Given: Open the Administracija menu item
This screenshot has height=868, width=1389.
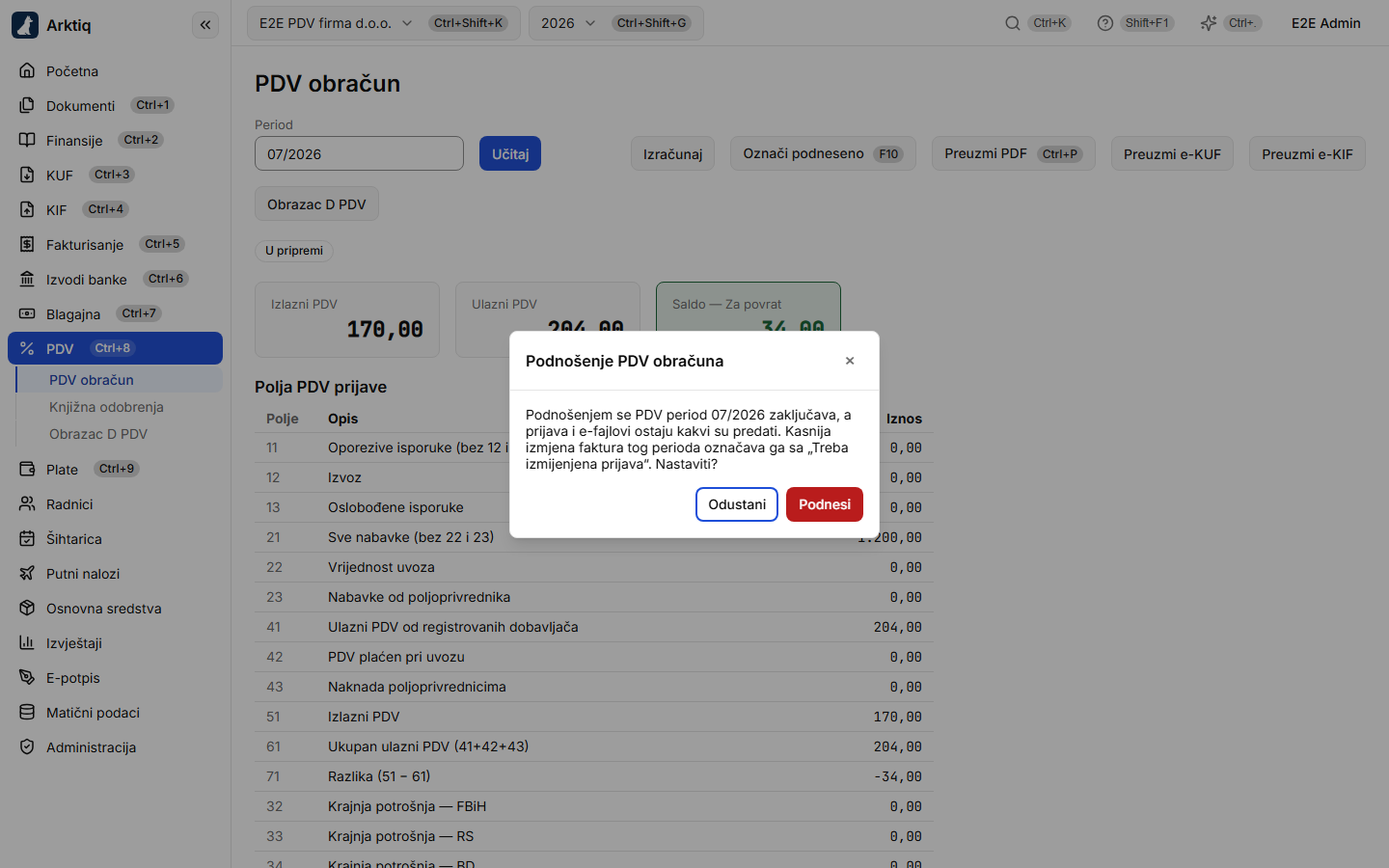Looking at the screenshot, I should (x=115, y=746).
